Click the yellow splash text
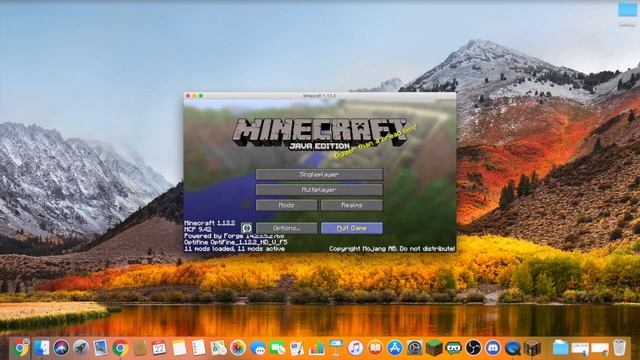640x360 pixels. [376, 141]
